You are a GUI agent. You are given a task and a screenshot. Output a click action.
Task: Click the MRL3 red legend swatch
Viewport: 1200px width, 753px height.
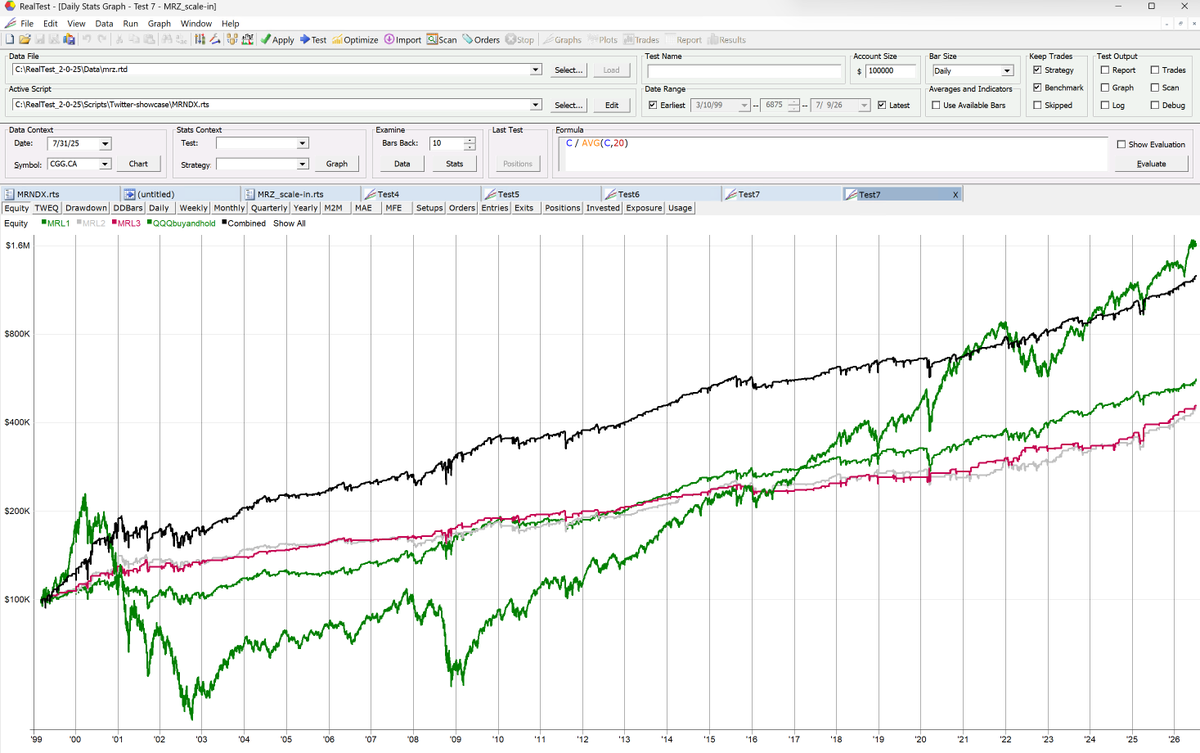click(113, 223)
